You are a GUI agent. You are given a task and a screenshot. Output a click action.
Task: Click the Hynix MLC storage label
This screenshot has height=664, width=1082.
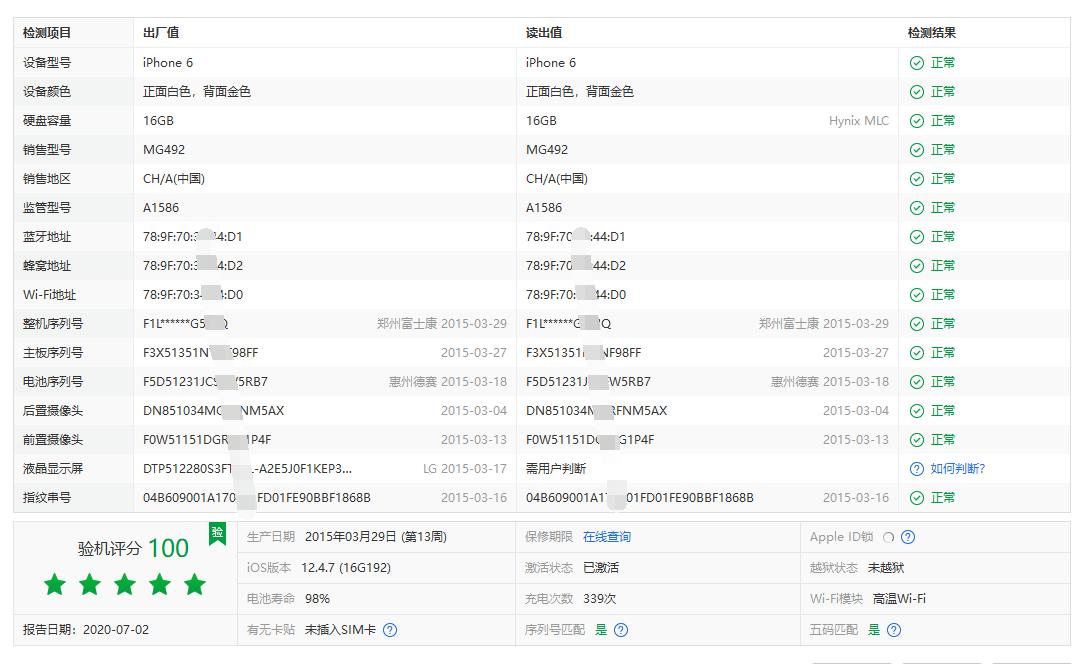coord(859,120)
